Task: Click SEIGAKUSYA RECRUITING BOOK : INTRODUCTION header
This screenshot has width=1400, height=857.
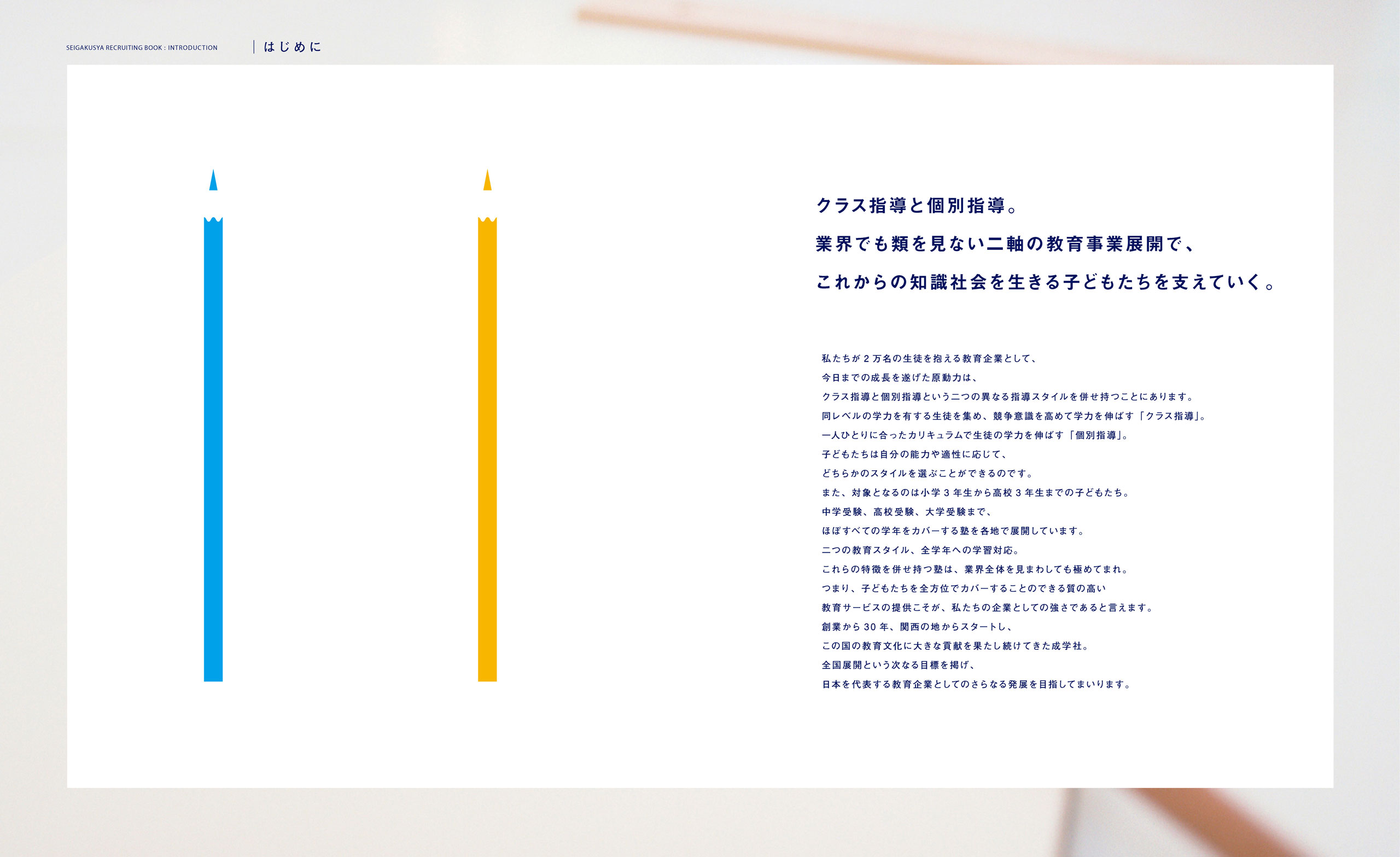Action: (142, 48)
